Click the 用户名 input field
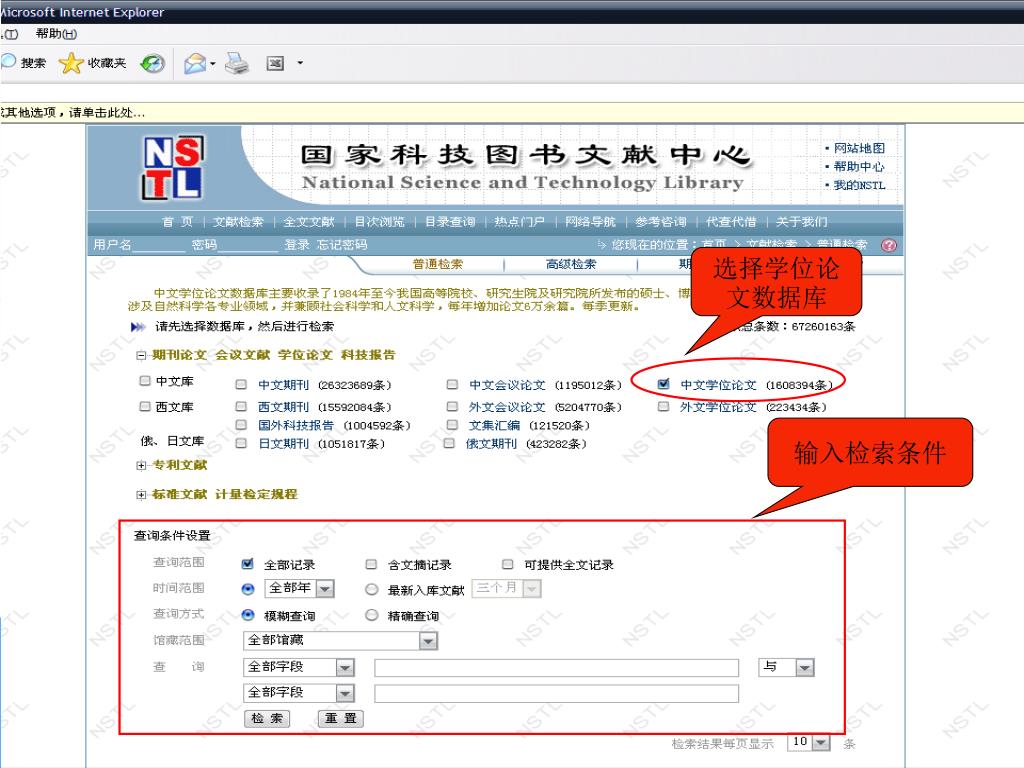Screen dimensions: 1024x768 pos(159,245)
